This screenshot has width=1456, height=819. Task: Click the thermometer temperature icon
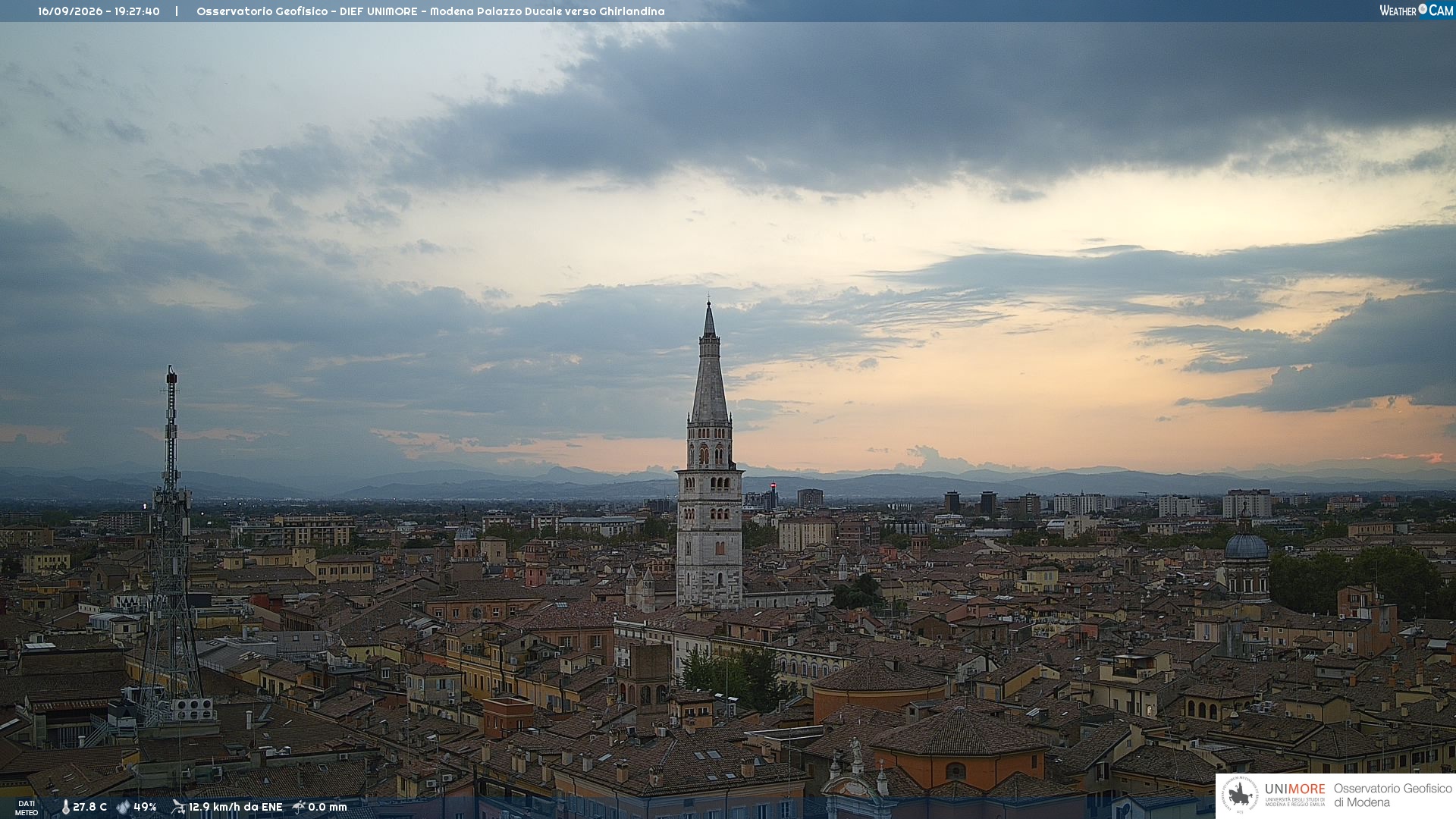point(66,807)
